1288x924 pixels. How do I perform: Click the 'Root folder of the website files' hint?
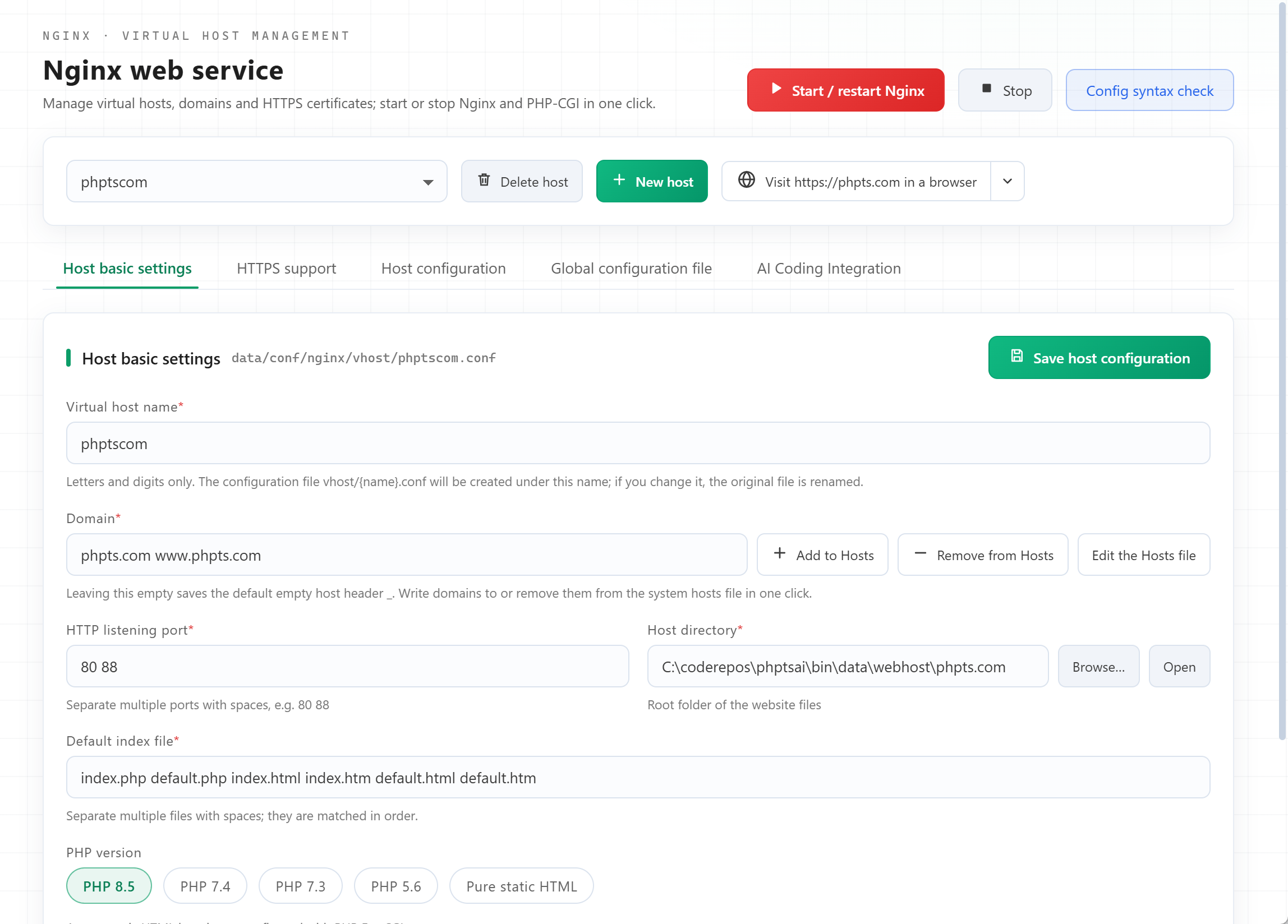pos(734,705)
